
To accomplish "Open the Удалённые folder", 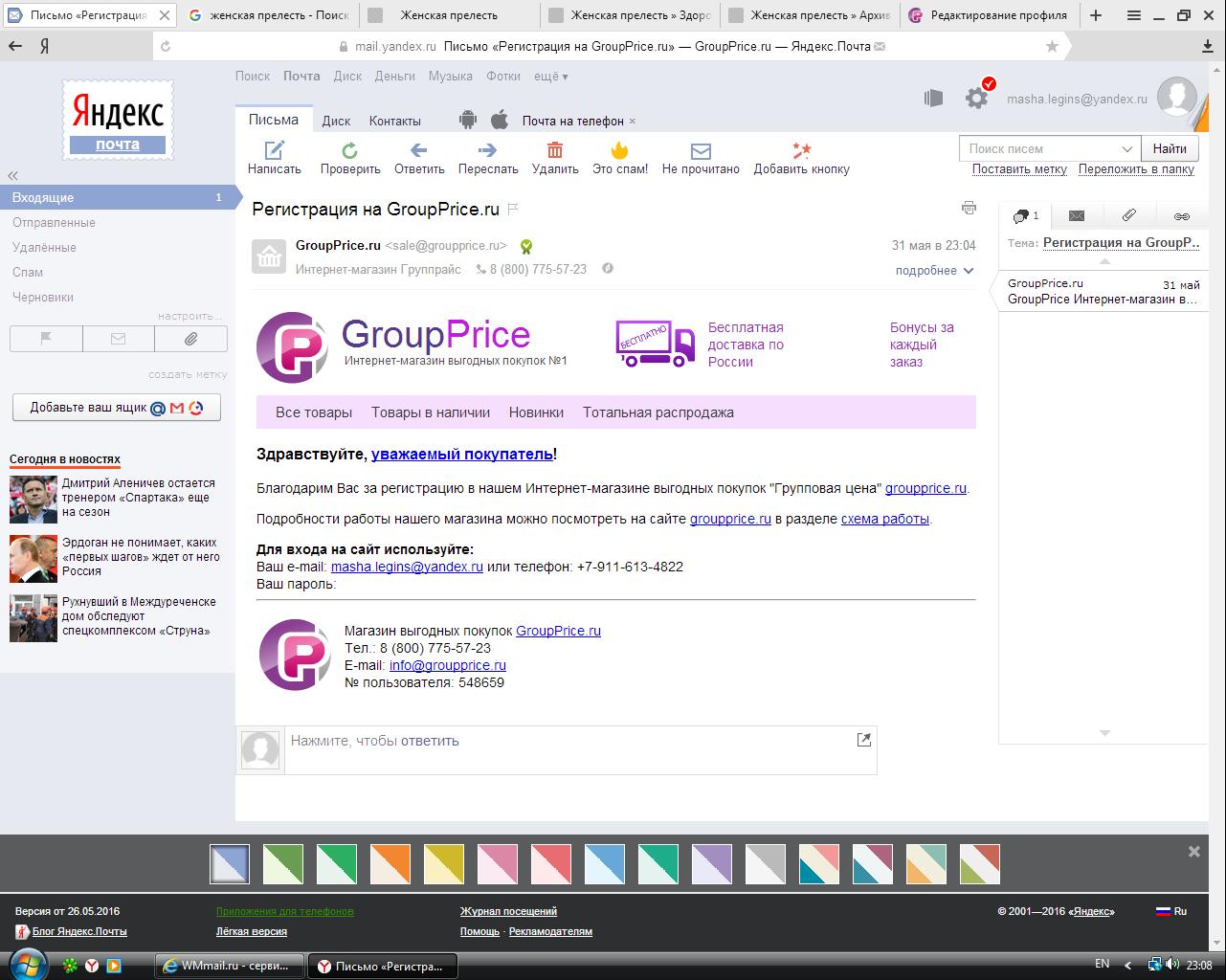I will 44,247.
